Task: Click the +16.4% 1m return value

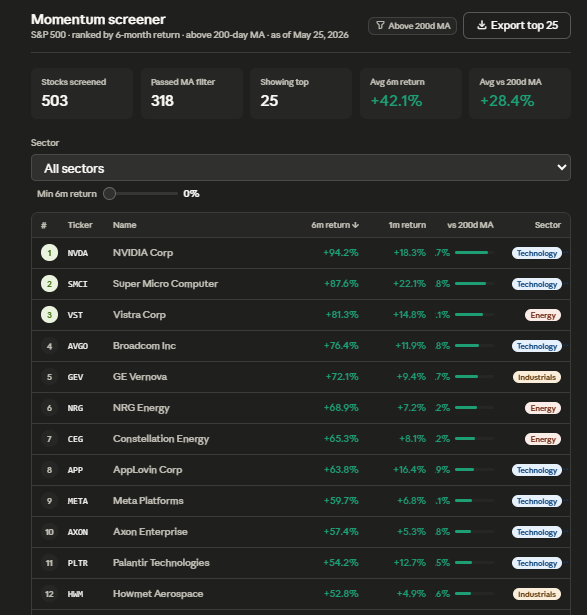Action: click(409, 469)
